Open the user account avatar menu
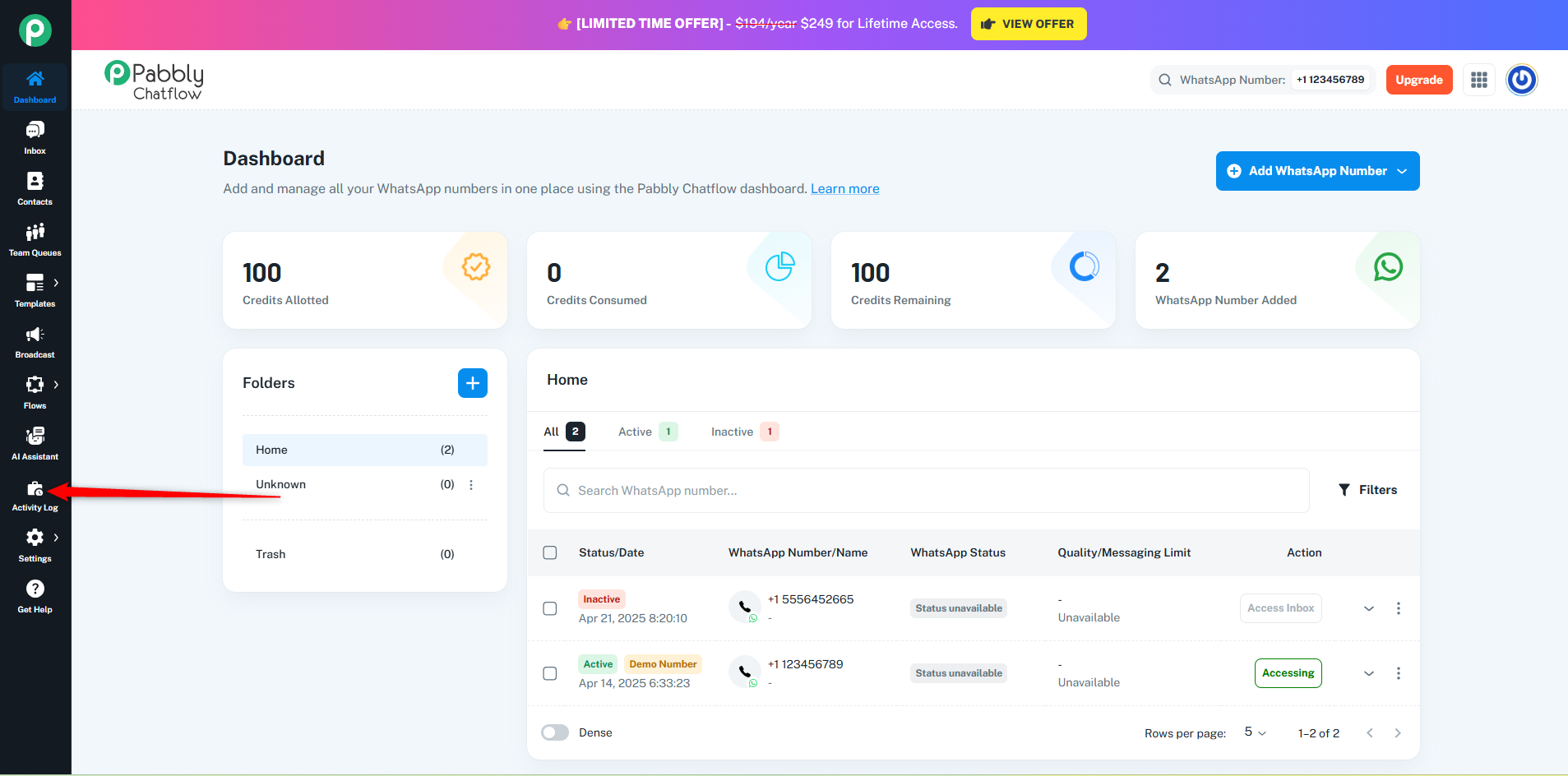The image size is (1568, 776). pos(1522,80)
